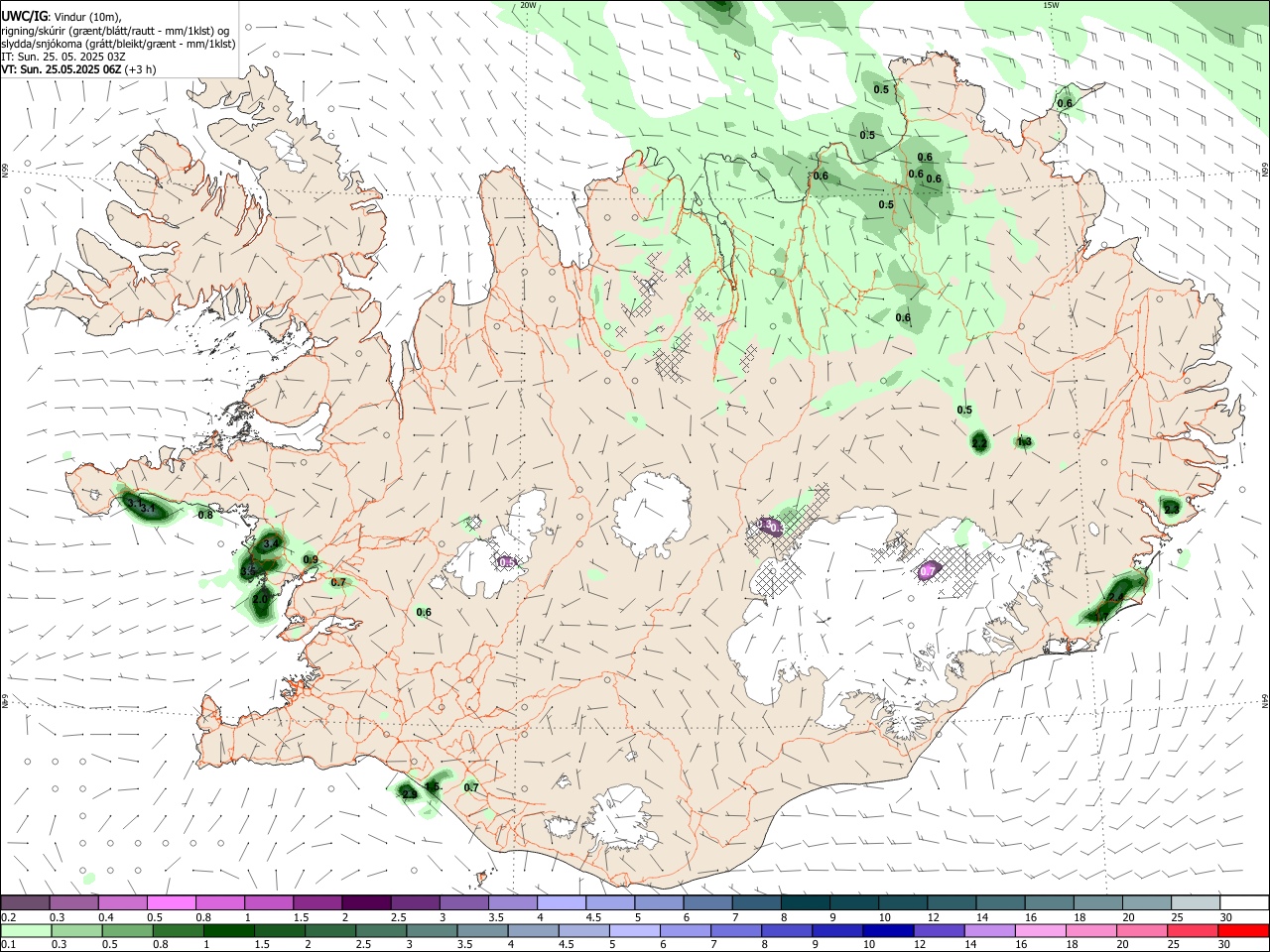Click the darkest purple 2 mm snow swatch
1270x952 pixels.
365,902
